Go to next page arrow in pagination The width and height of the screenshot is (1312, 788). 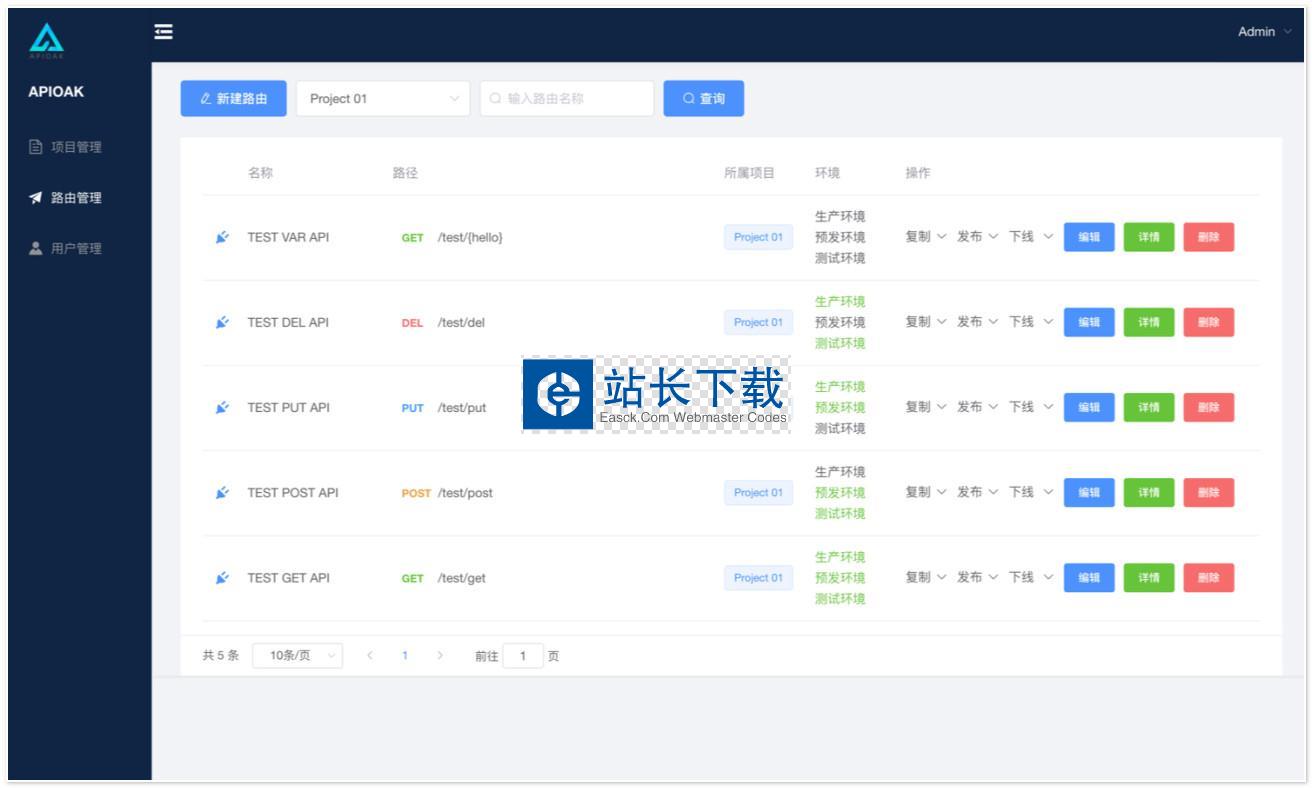[440, 656]
